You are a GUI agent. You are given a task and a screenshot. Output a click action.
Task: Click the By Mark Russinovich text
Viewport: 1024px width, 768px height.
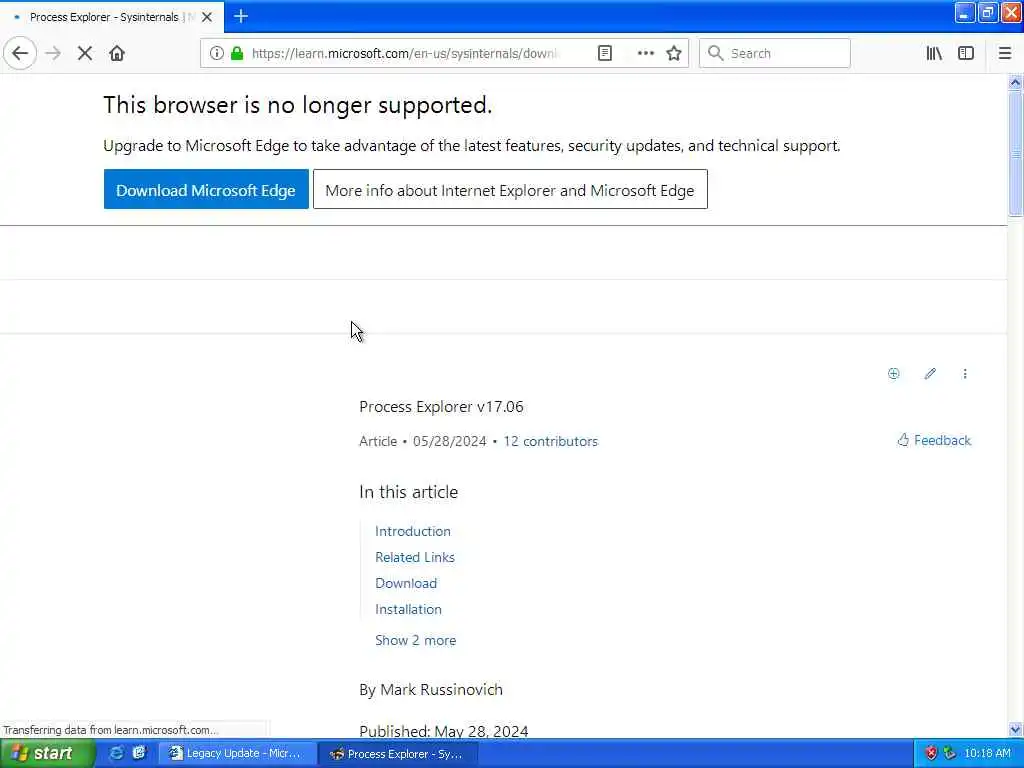tap(431, 690)
